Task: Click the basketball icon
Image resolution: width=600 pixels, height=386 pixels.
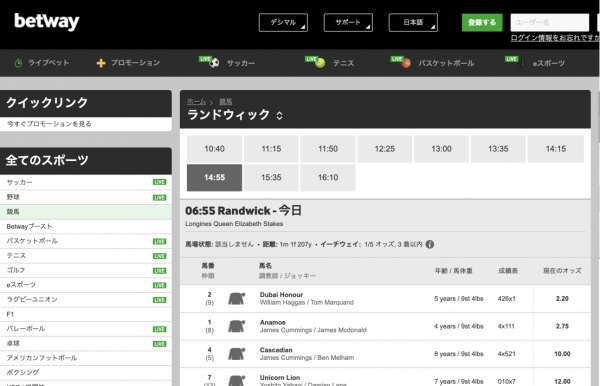Action: (406, 63)
